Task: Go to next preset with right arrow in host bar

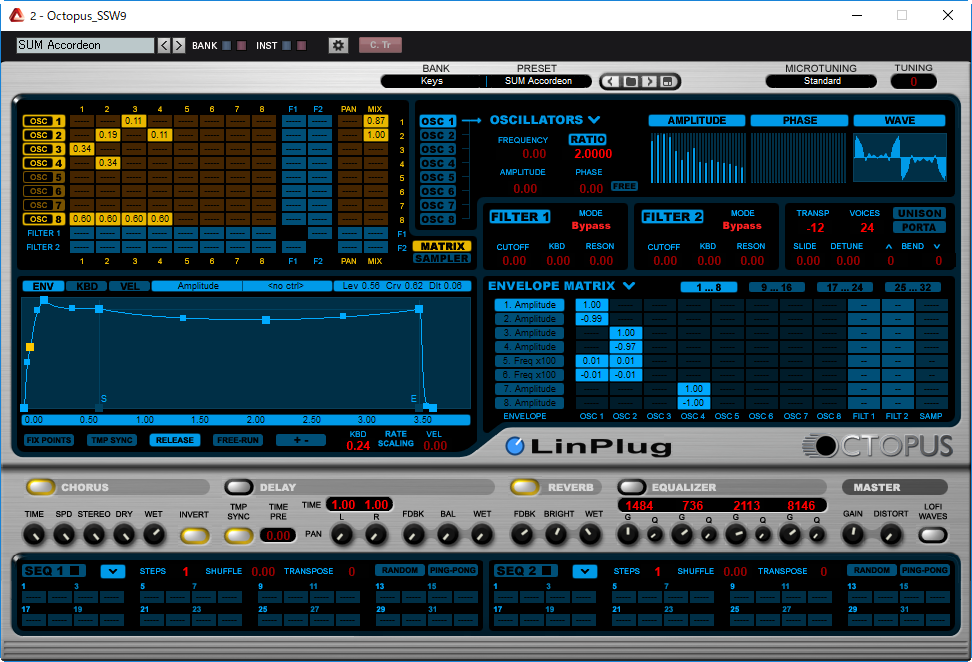Action: 179,45
